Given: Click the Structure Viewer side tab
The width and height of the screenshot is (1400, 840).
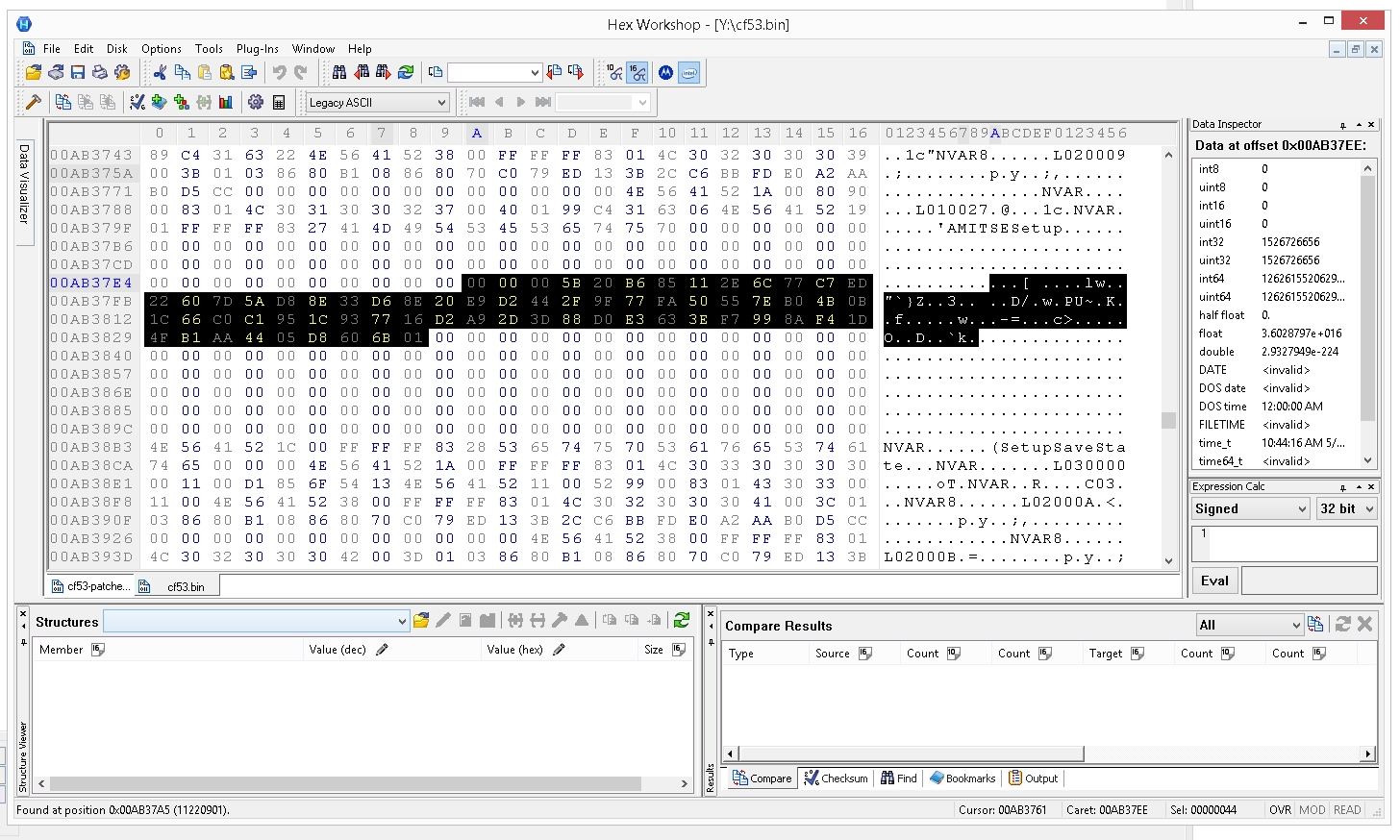Looking at the screenshot, I should pos(24,758).
